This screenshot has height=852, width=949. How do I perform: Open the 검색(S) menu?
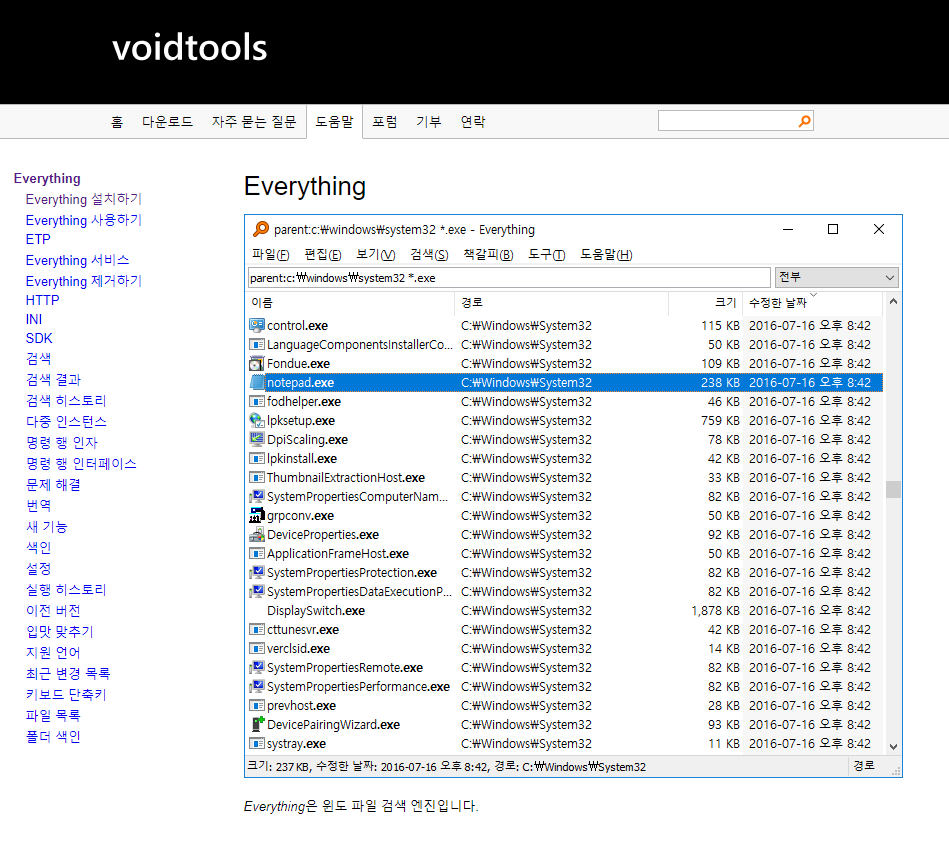[x=429, y=255]
